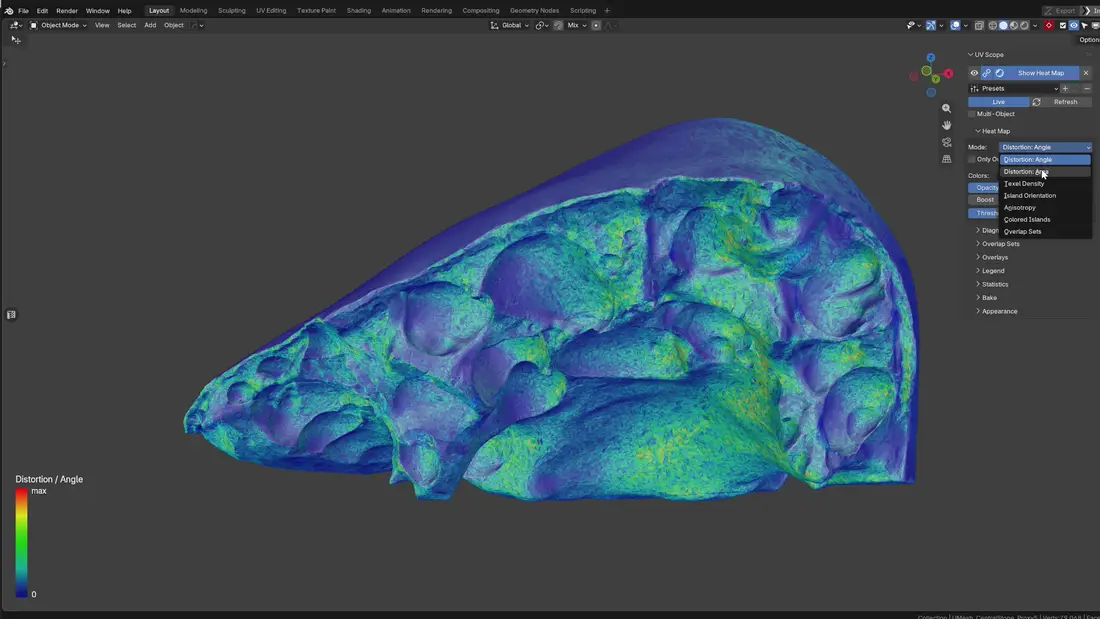Select wireframe viewport shading icon
The height and width of the screenshot is (619, 1100).
[x=993, y=25]
